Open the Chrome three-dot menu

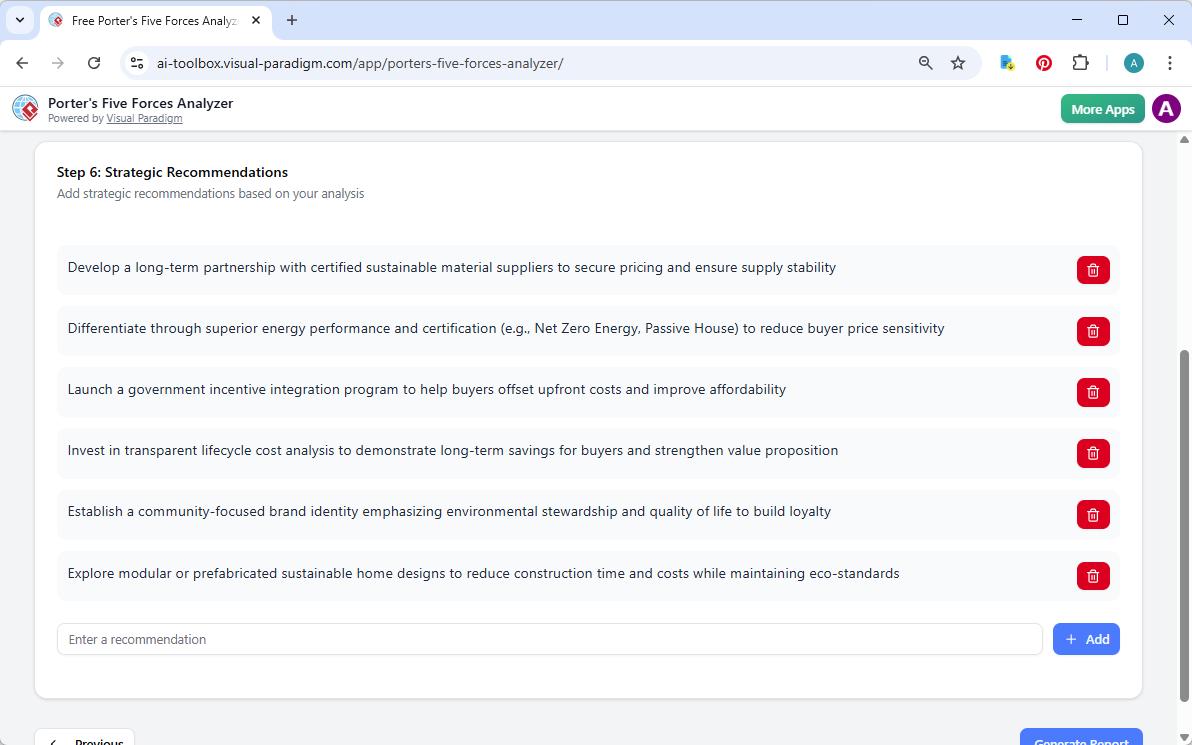(1170, 63)
